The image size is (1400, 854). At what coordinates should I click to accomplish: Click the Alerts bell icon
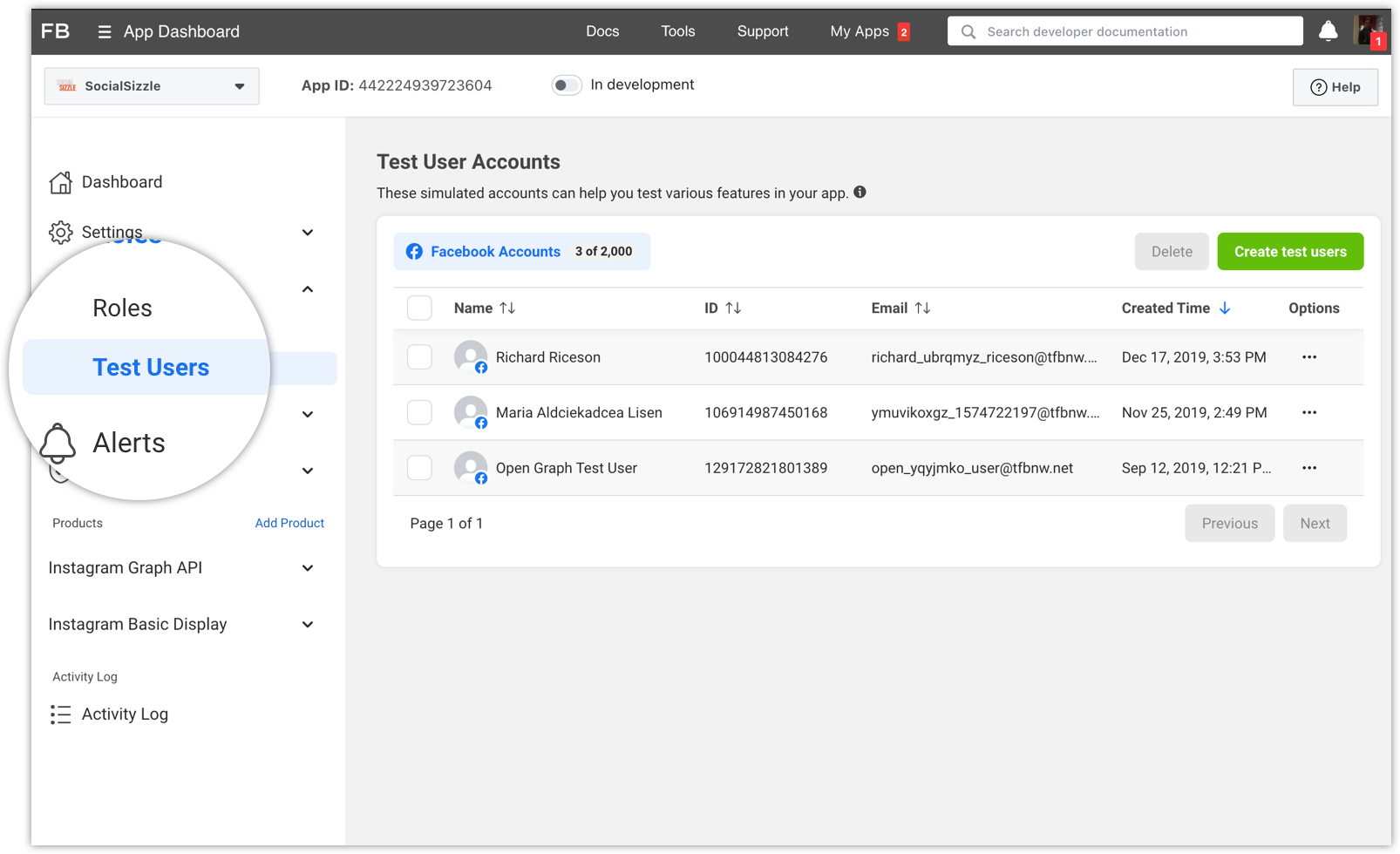[x=58, y=443]
